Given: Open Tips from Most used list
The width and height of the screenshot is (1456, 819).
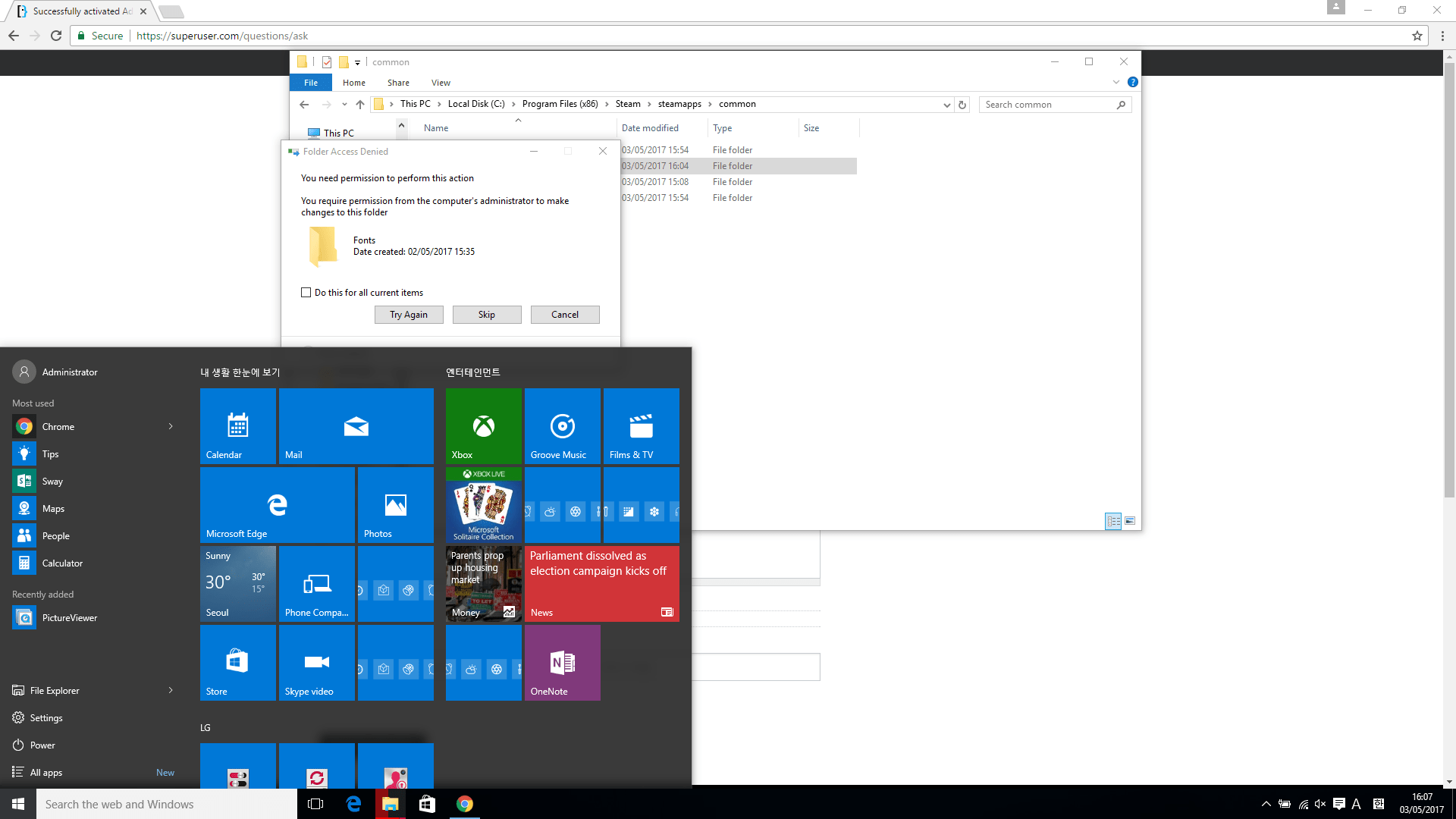Looking at the screenshot, I should point(91,454).
